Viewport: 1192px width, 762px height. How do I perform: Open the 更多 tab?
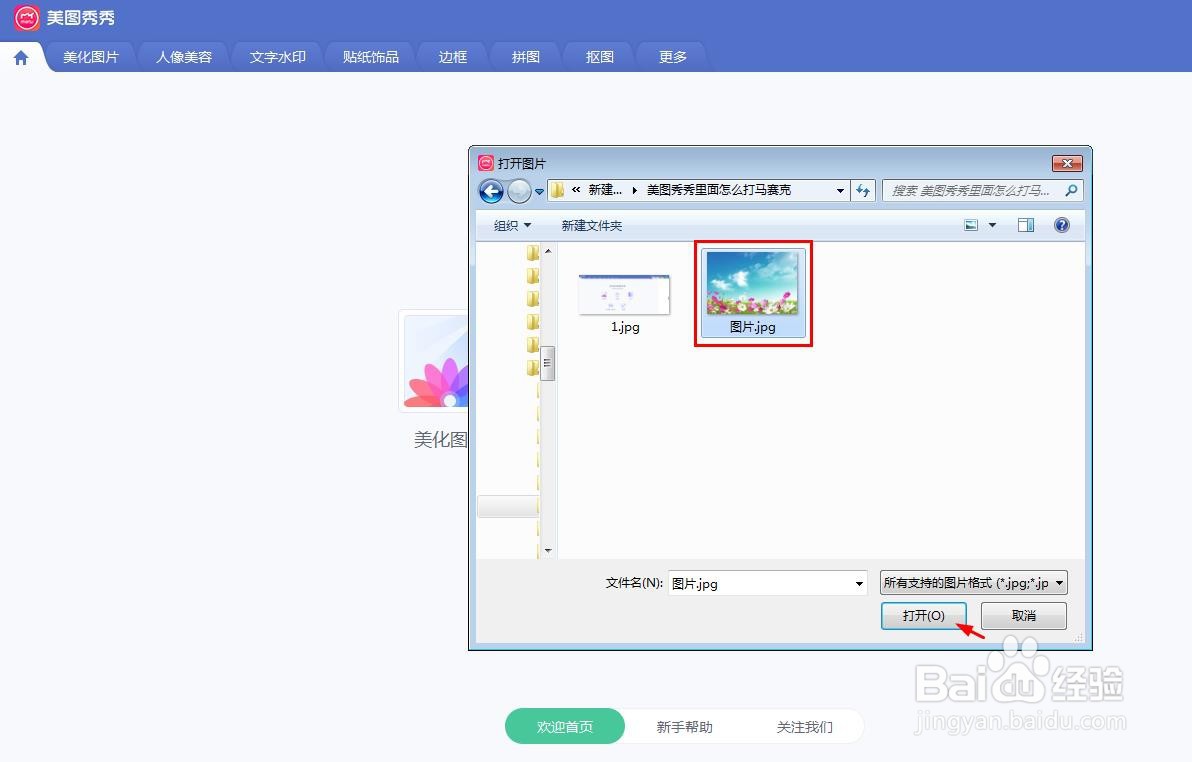672,57
